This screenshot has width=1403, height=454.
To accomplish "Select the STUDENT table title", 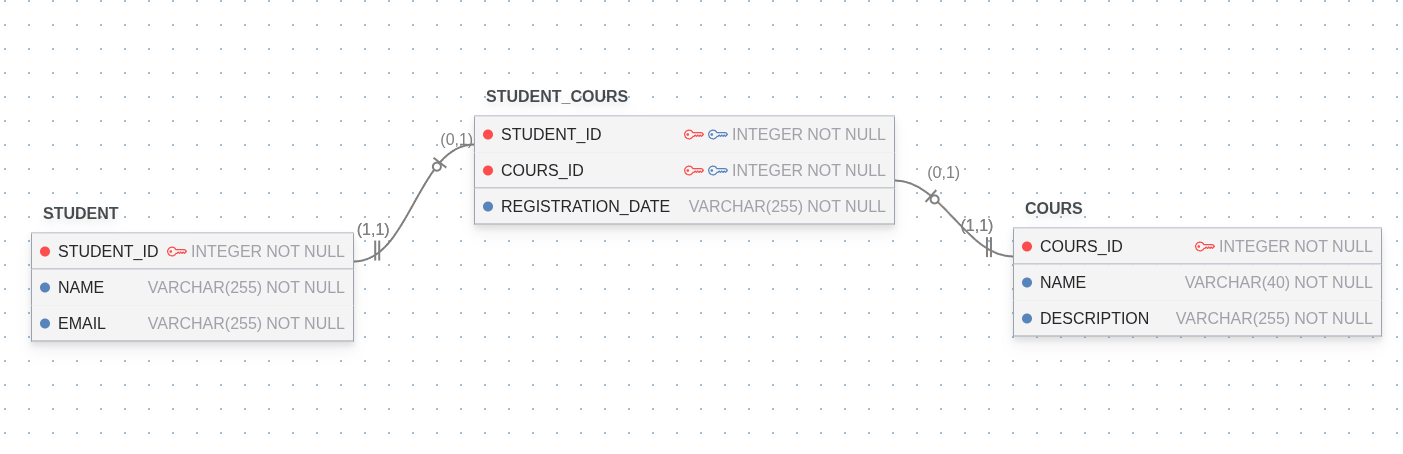I will point(81,214).
